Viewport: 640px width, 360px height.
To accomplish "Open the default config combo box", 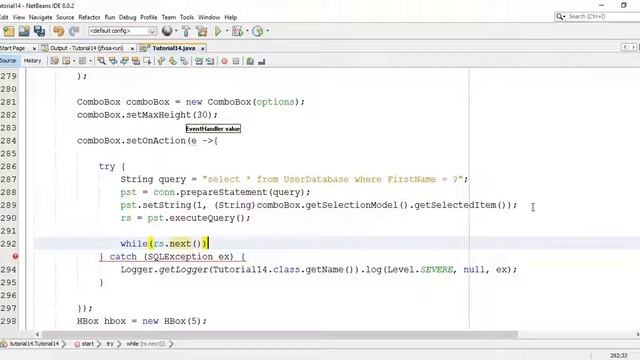I will [122, 31].
